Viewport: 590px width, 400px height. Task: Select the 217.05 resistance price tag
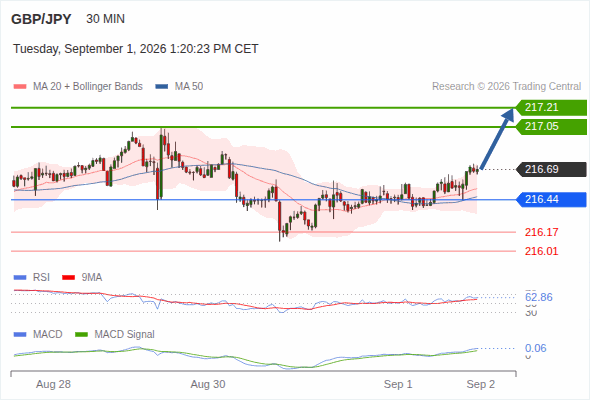point(551,127)
